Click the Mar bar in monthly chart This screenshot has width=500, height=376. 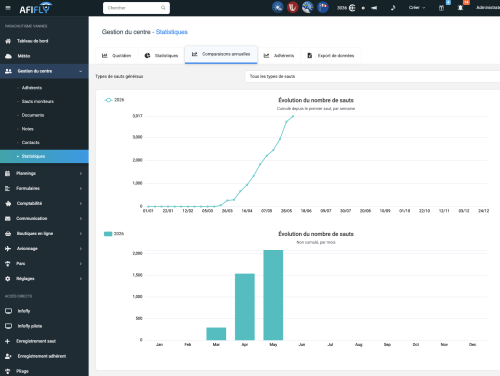(216, 334)
